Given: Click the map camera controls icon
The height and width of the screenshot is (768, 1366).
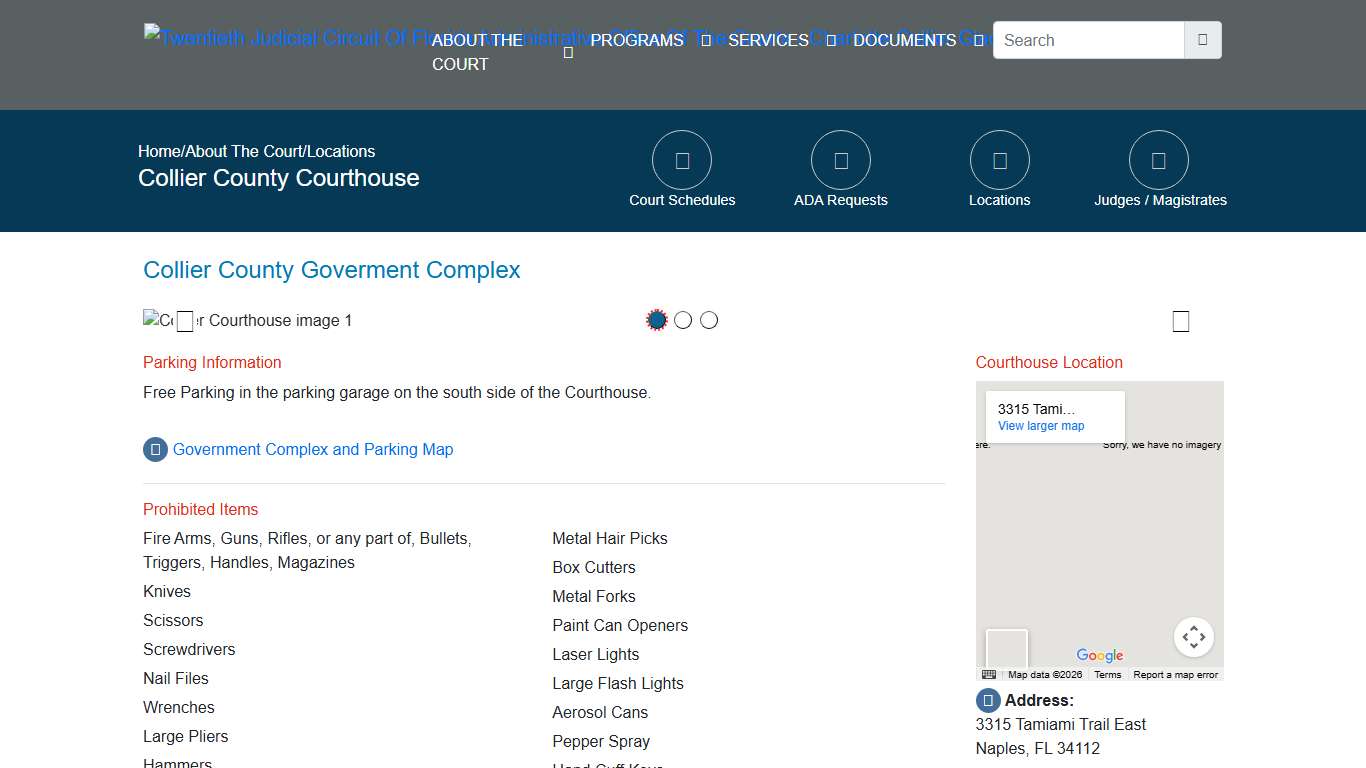Looking at the screenshot, I should pyautogui.click(x=1193, y=637).
